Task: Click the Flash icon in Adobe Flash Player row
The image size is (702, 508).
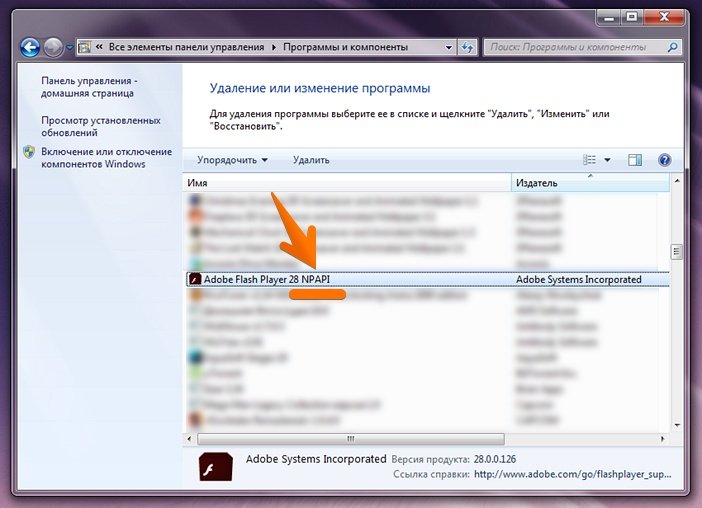Action: [195, 279]
